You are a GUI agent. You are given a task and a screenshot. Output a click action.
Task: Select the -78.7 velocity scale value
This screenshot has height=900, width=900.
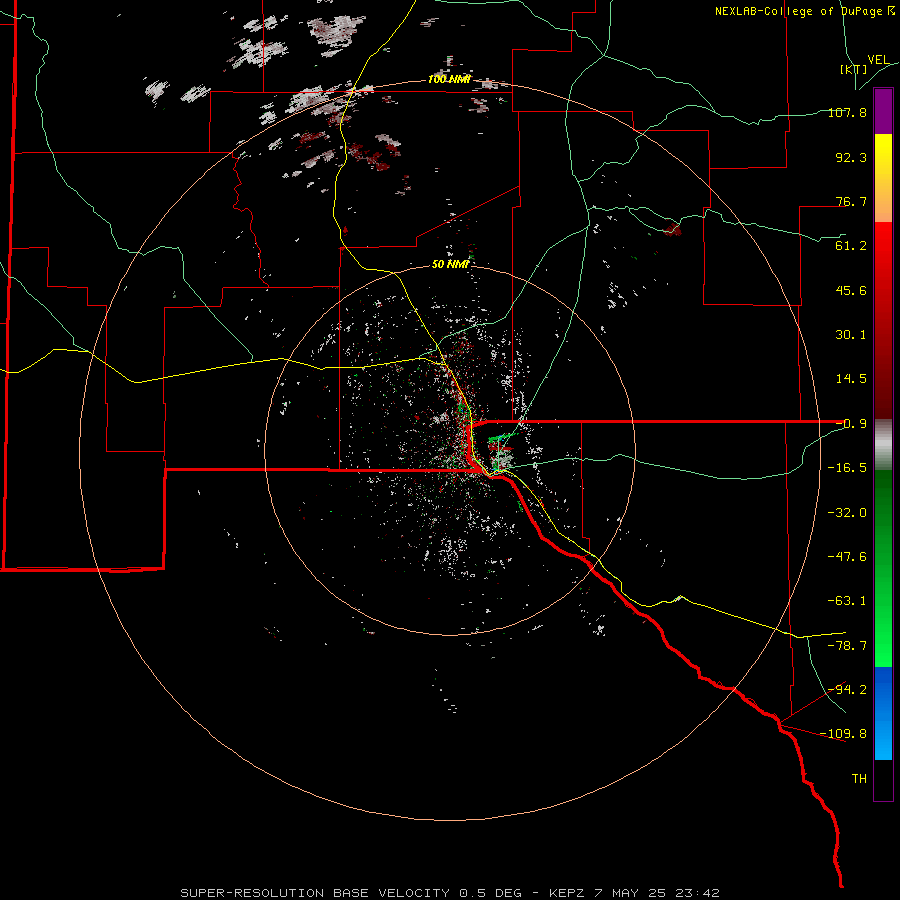[847, 646]
